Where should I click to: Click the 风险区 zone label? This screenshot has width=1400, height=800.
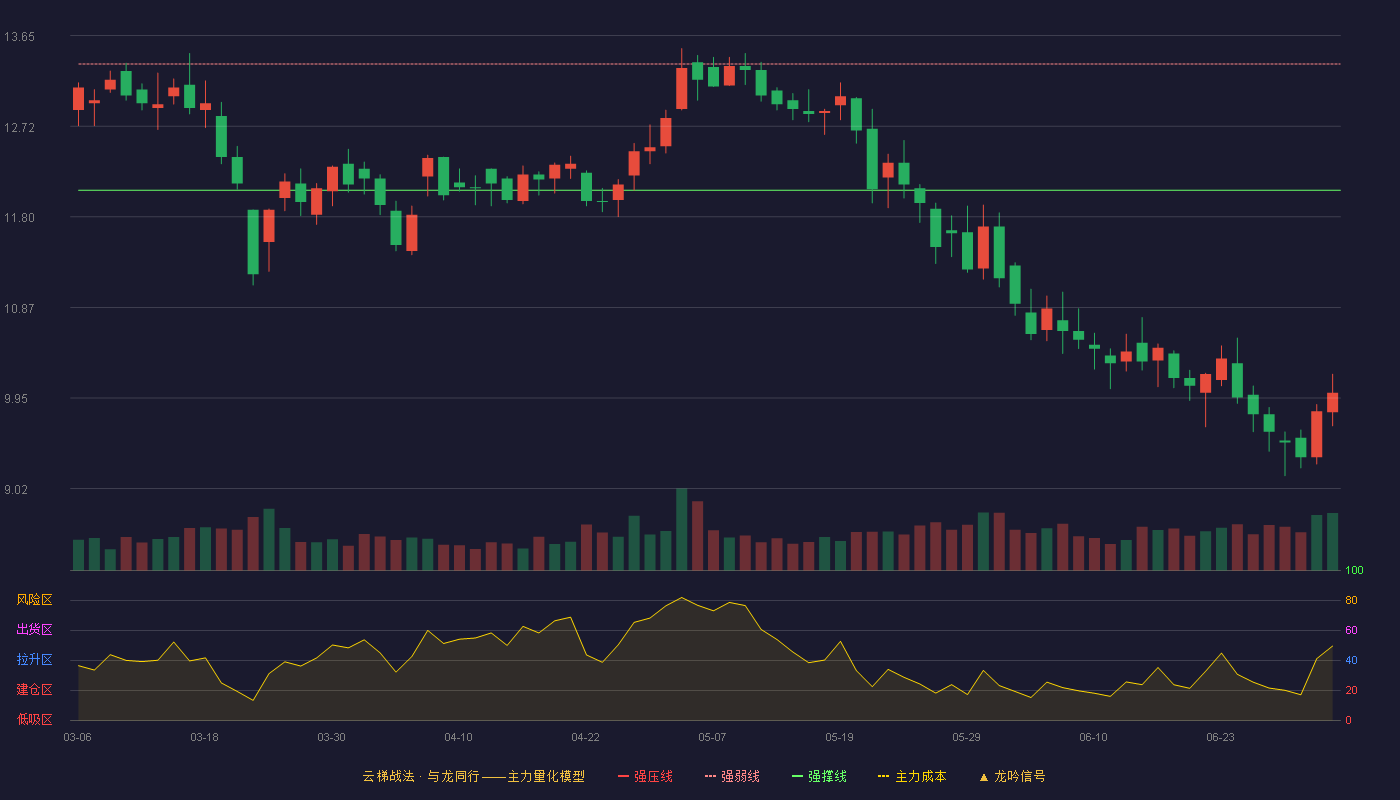pyautogui.click(x=34, y=600)
